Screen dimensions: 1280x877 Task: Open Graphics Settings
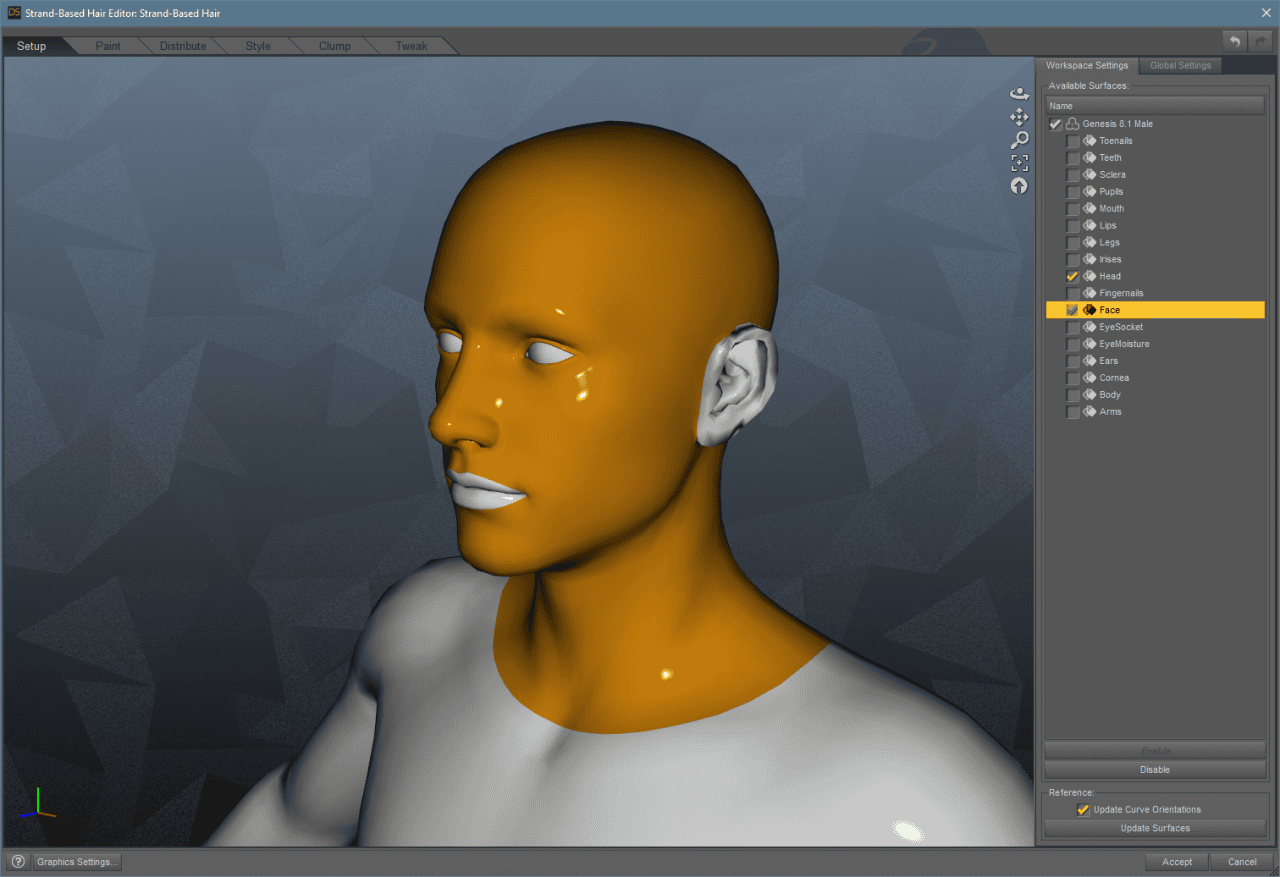click(76, 861)
